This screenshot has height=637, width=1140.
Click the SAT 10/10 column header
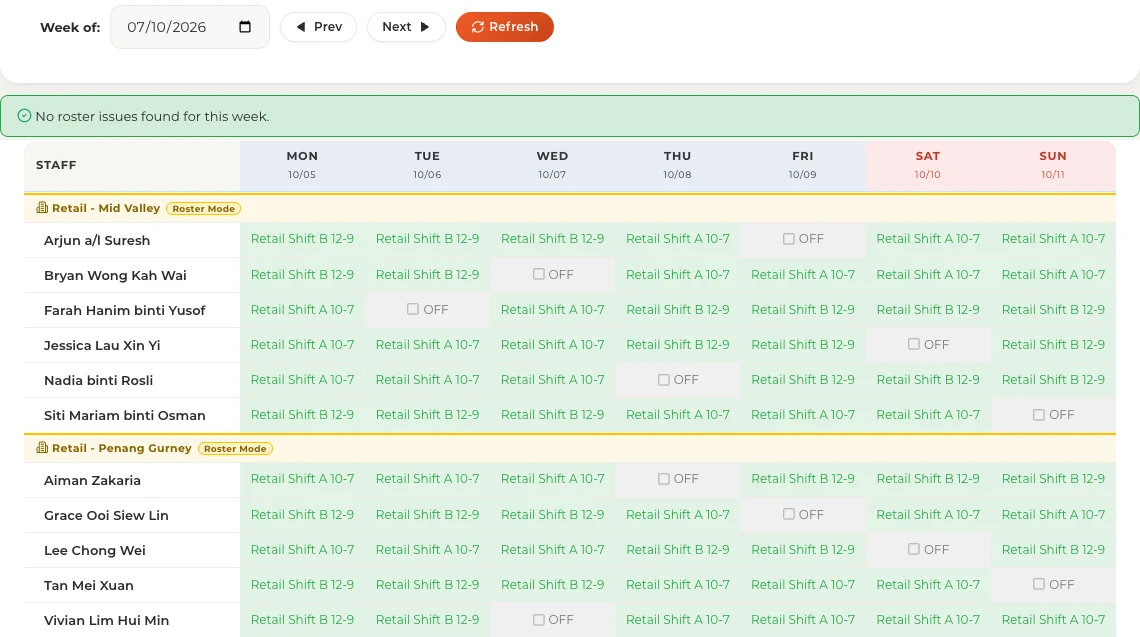(x=928, y=165)
